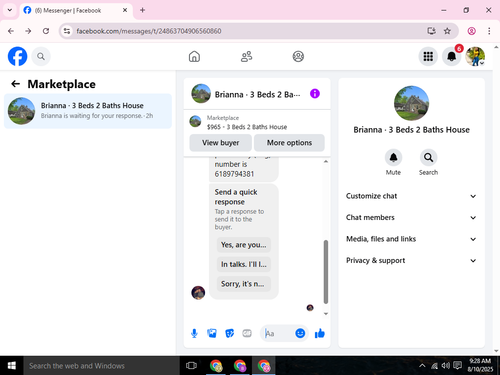Image resolution: width=500 pixels, height=375 pixels.
Task: Go to Home feed icon
Action: point(194,56)
